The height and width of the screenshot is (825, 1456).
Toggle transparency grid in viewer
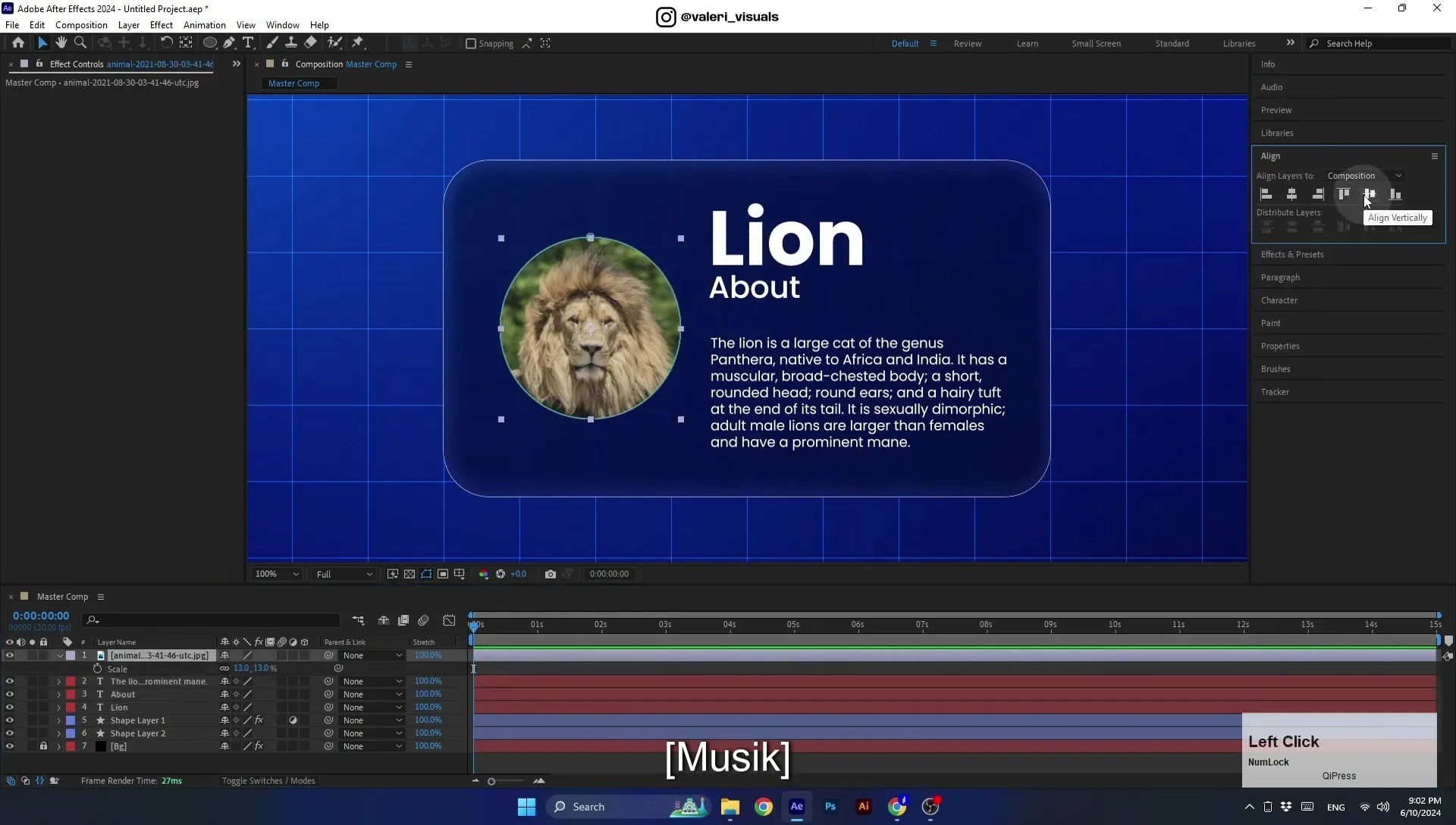pos(409,574)
